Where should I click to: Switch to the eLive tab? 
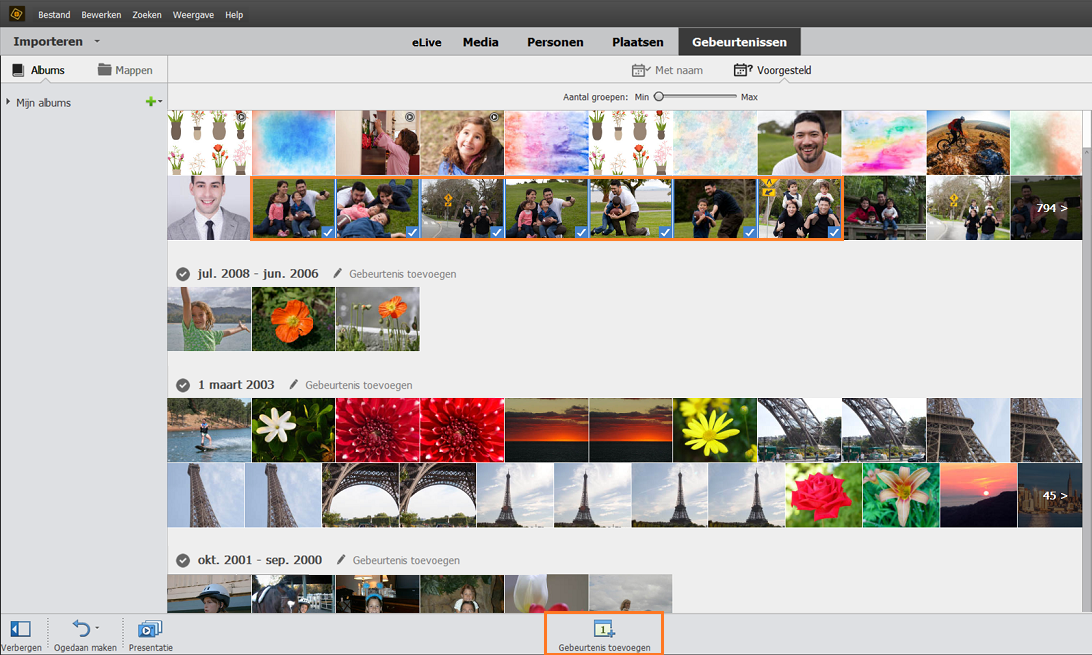[426, 42]
